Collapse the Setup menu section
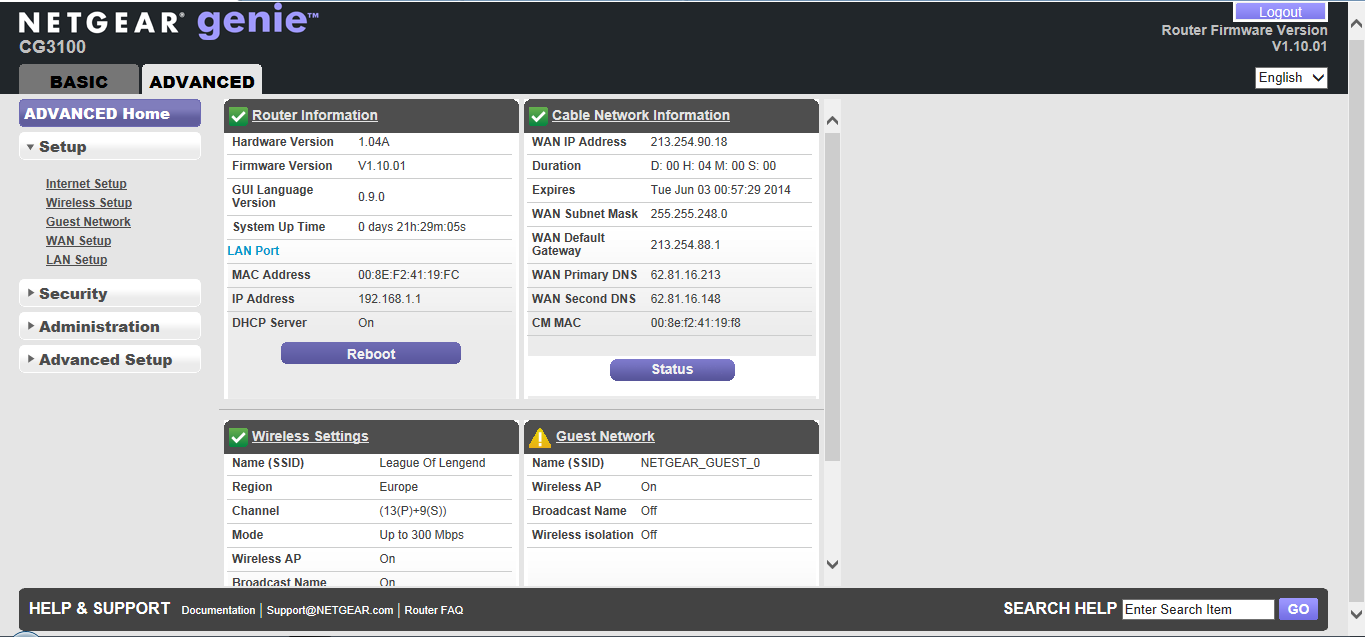Screen dimensions: 1365x637 coord(110,147)
